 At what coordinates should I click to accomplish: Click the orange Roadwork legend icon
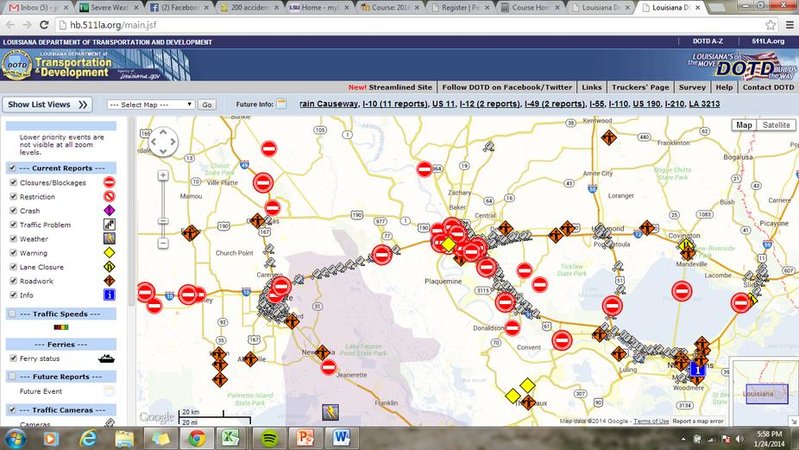point(109,281)
